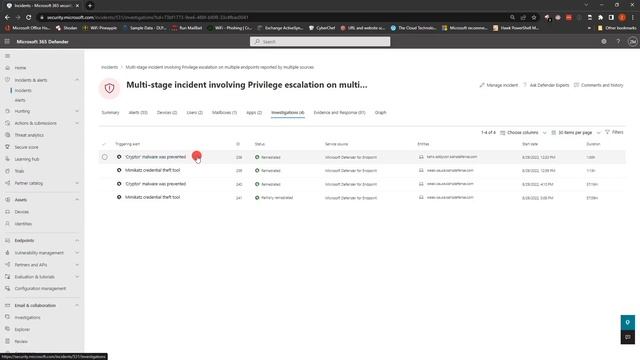
Task: Click the Identities icon in sidebar
Action: pyautogui.click(x=7, y=224)
